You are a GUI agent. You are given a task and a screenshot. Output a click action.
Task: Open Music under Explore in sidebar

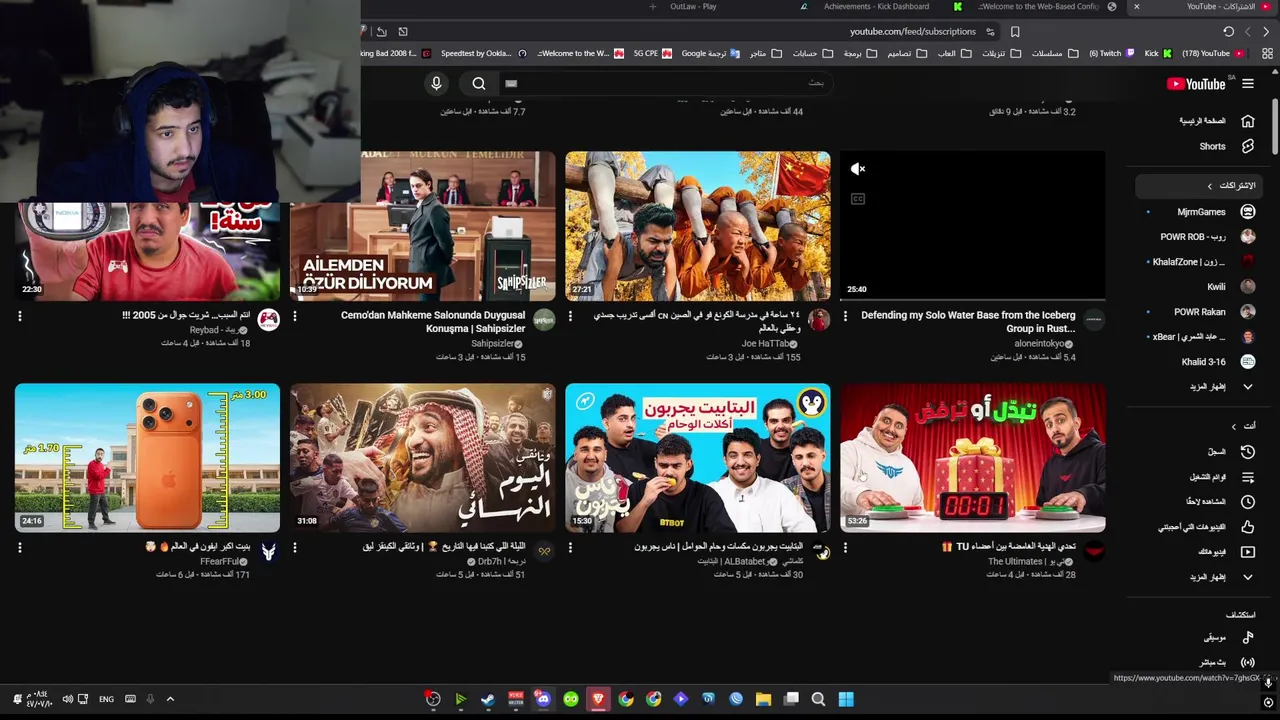[1215, 637]
